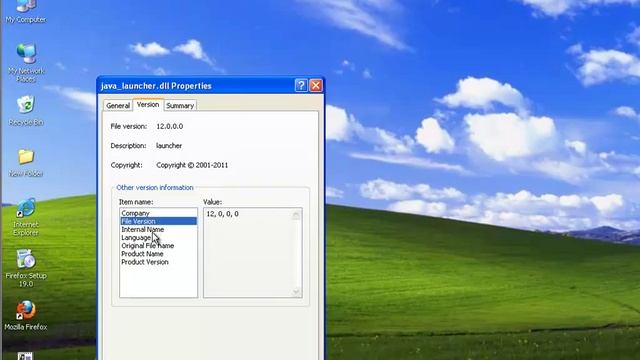Select Language in item name list
The width and height of the screenshot is (640, 360).
[158, 238]
